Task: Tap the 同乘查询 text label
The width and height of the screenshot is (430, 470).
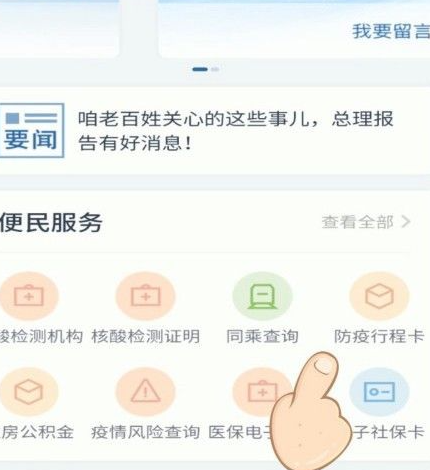Action: [x=262, y=336]
